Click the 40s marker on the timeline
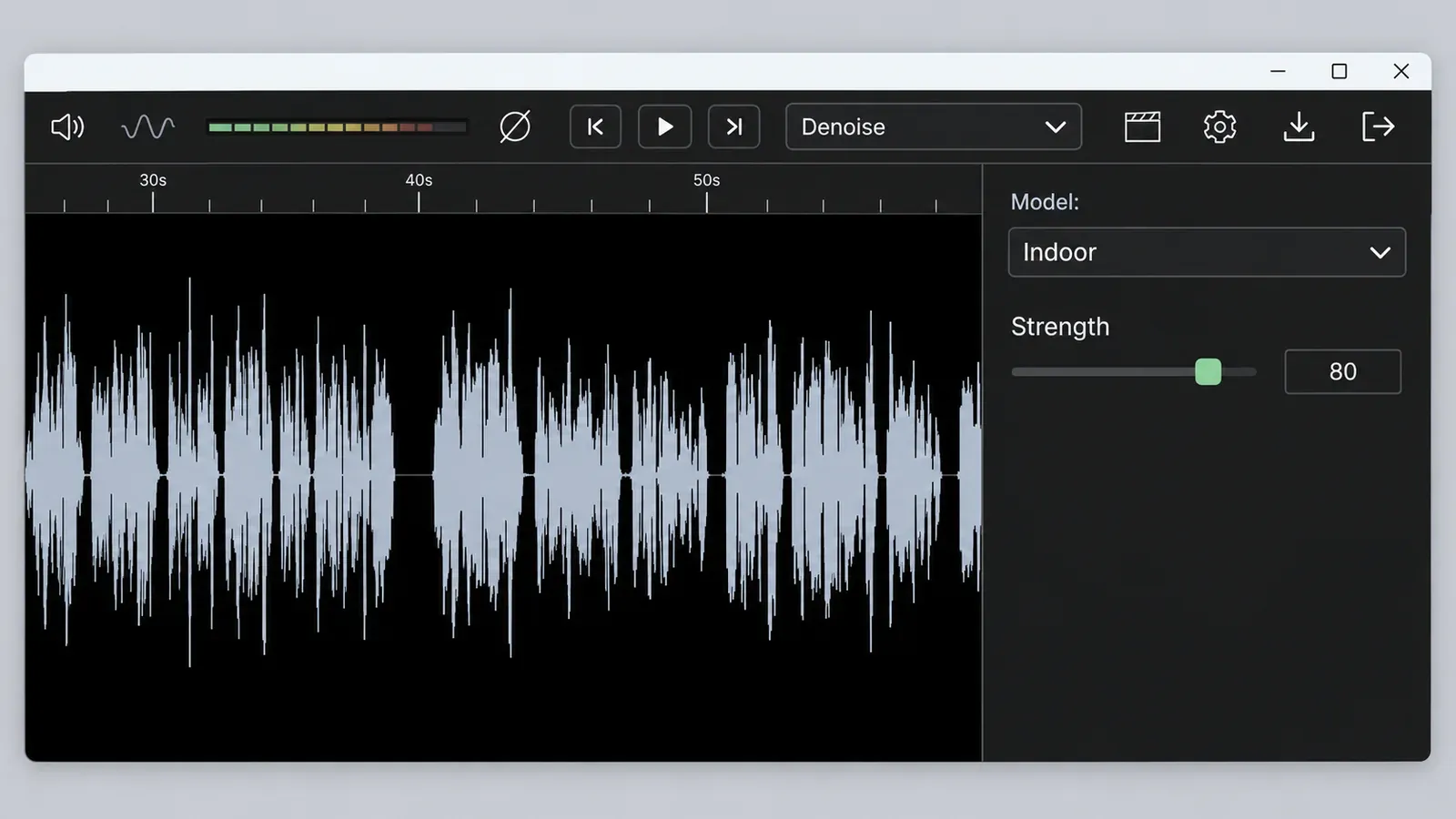This screenshot has width=1456, height=819. point(419,180)
